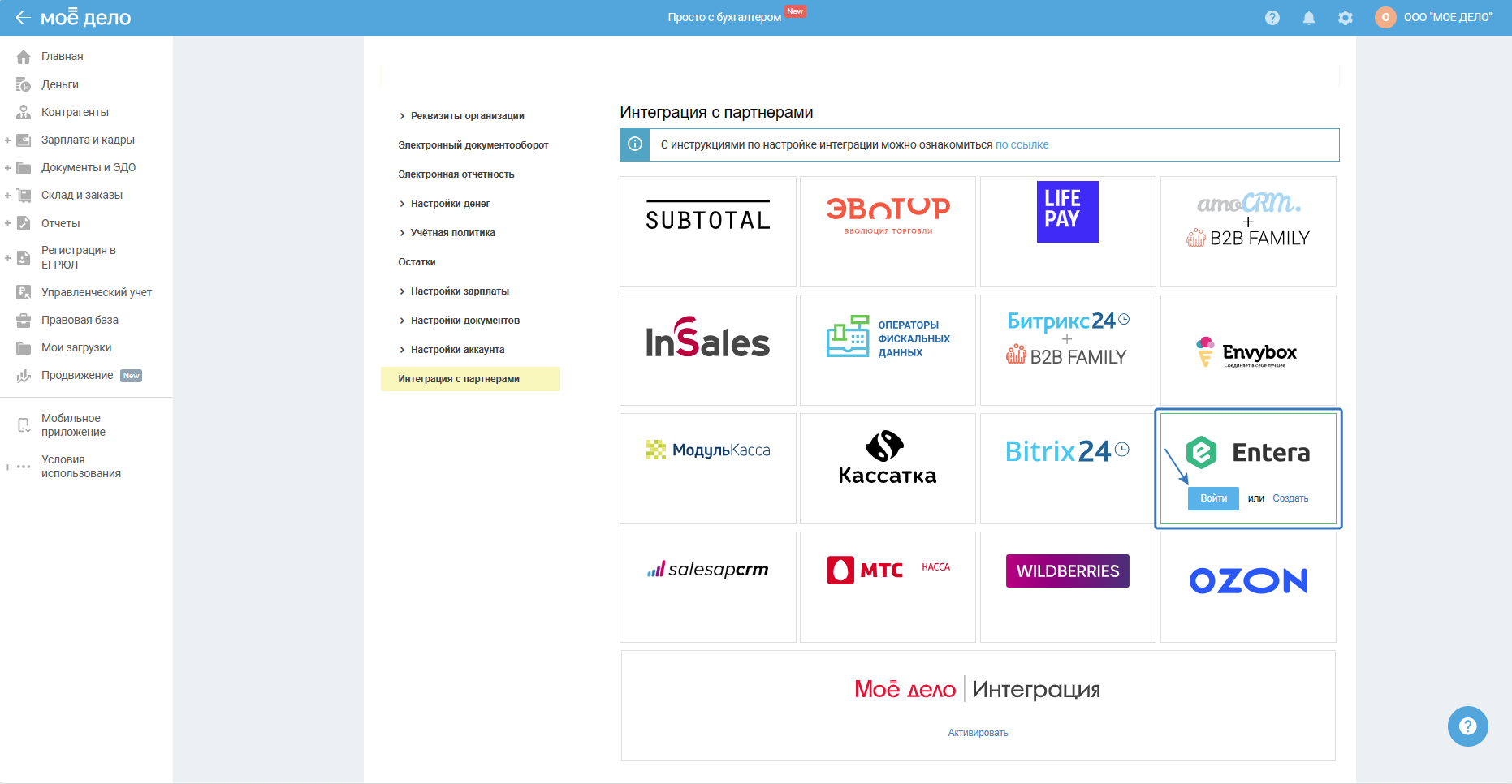Expand Склад и заказы with plus sign
This screenshot has width=1512, height=784.
pos(7,196)
